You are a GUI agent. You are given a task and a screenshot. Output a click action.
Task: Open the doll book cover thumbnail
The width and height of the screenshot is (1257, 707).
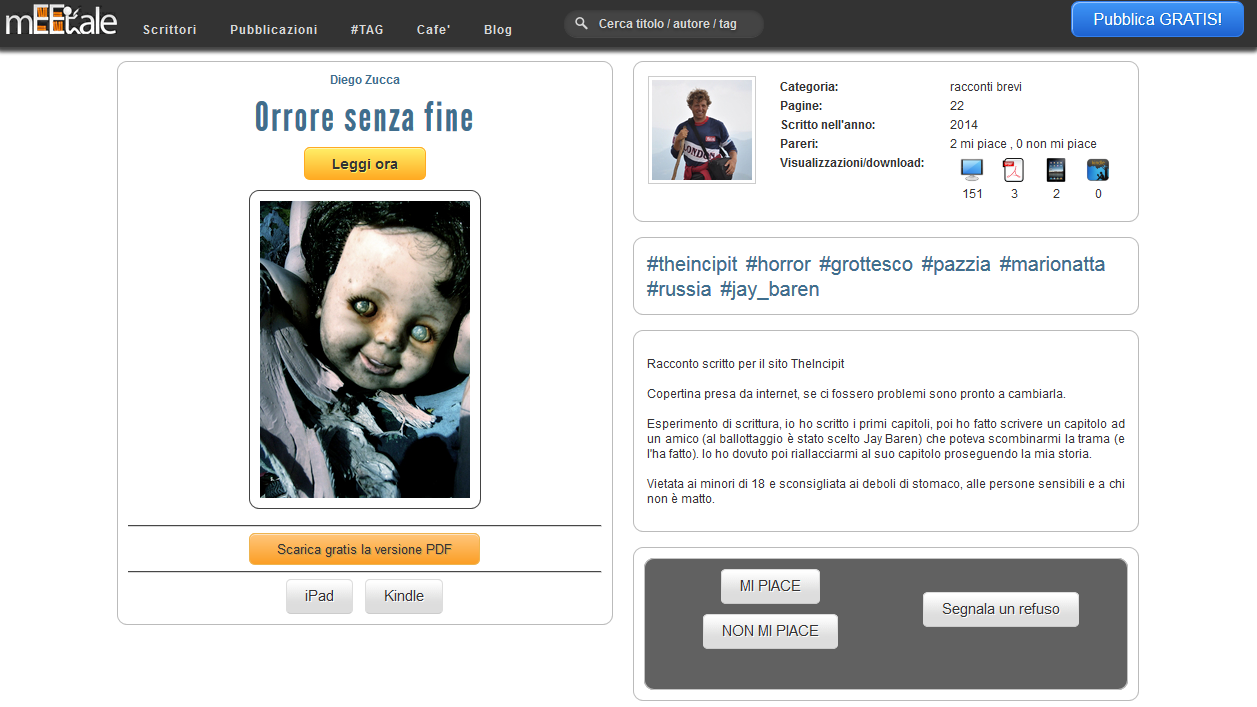365,349
